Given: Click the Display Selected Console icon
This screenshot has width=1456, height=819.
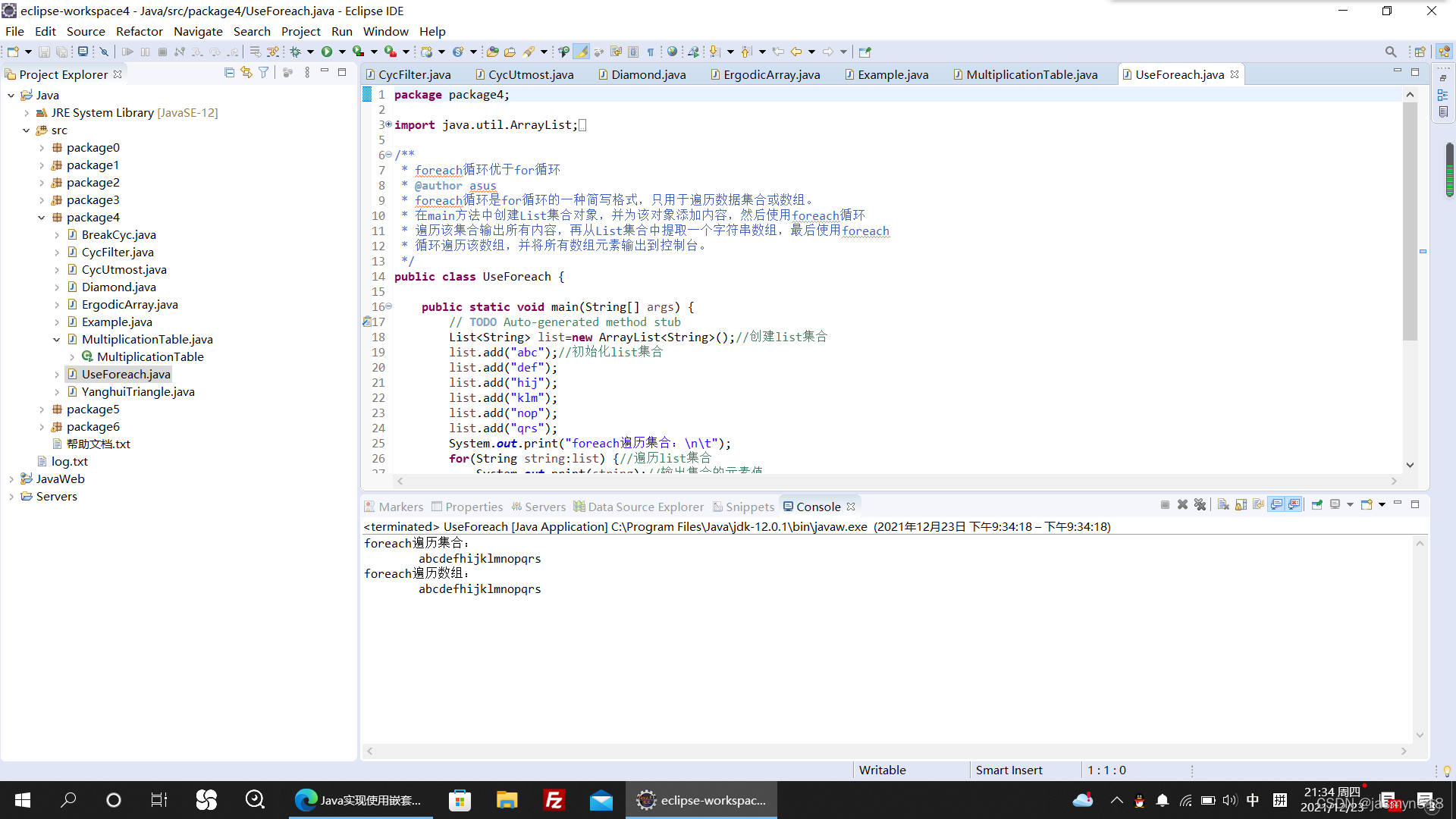Looking at the screenshot, I should 1335,505.
